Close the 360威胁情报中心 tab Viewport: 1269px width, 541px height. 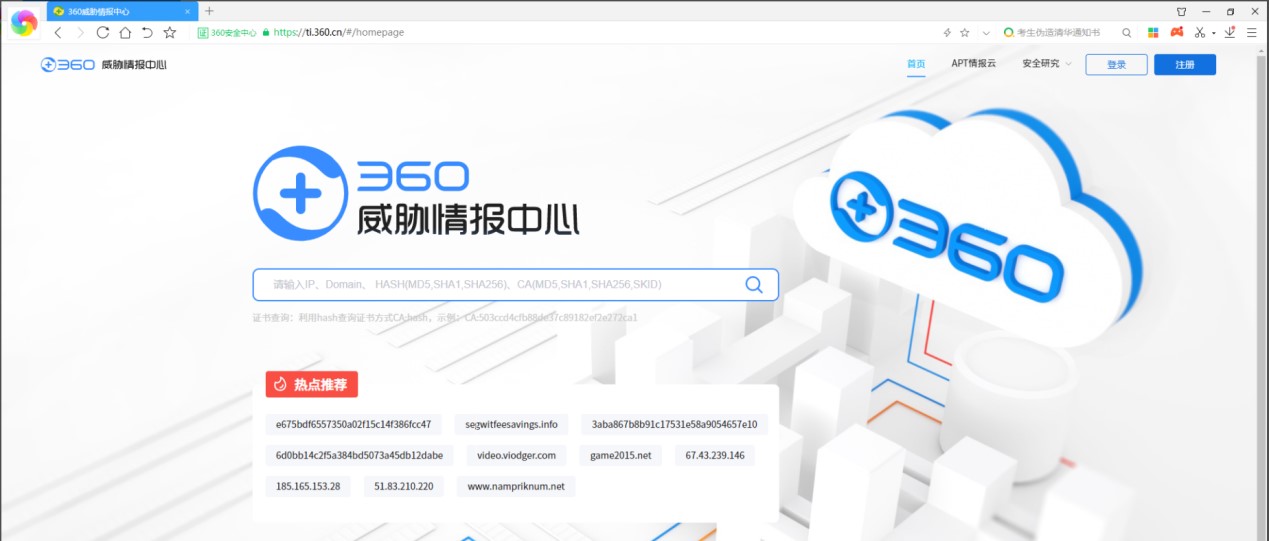click(x=189, y=11)
